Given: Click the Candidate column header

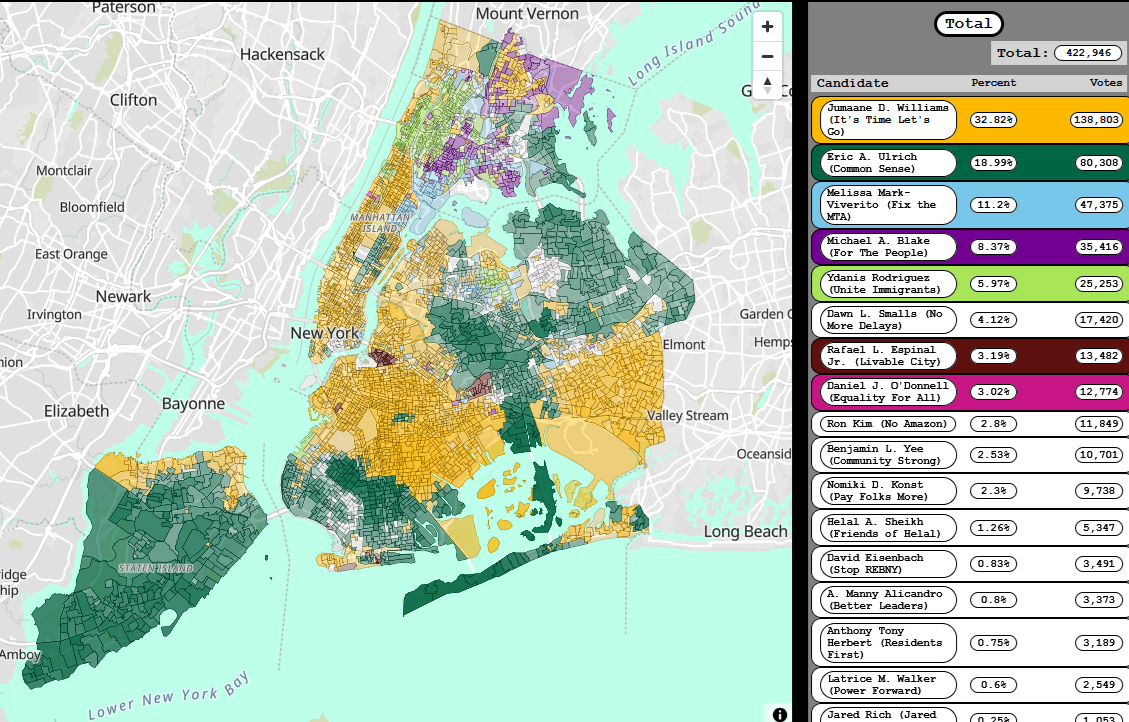Looking at the screenshot, I should pyautogui.click(x=853, y=83).
